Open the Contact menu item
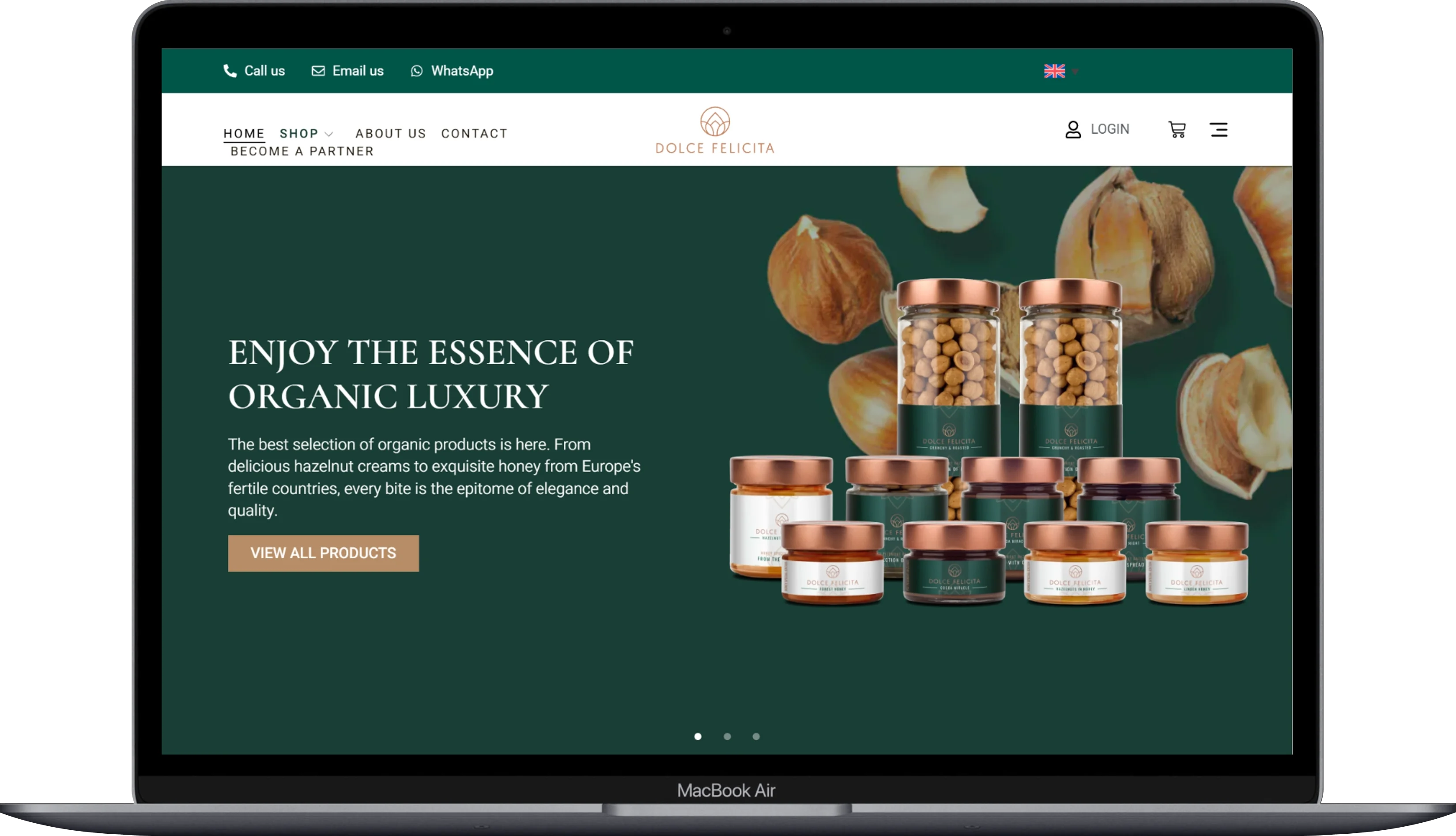The height and width of the screenshot is (836, 1456). point(474,133)
